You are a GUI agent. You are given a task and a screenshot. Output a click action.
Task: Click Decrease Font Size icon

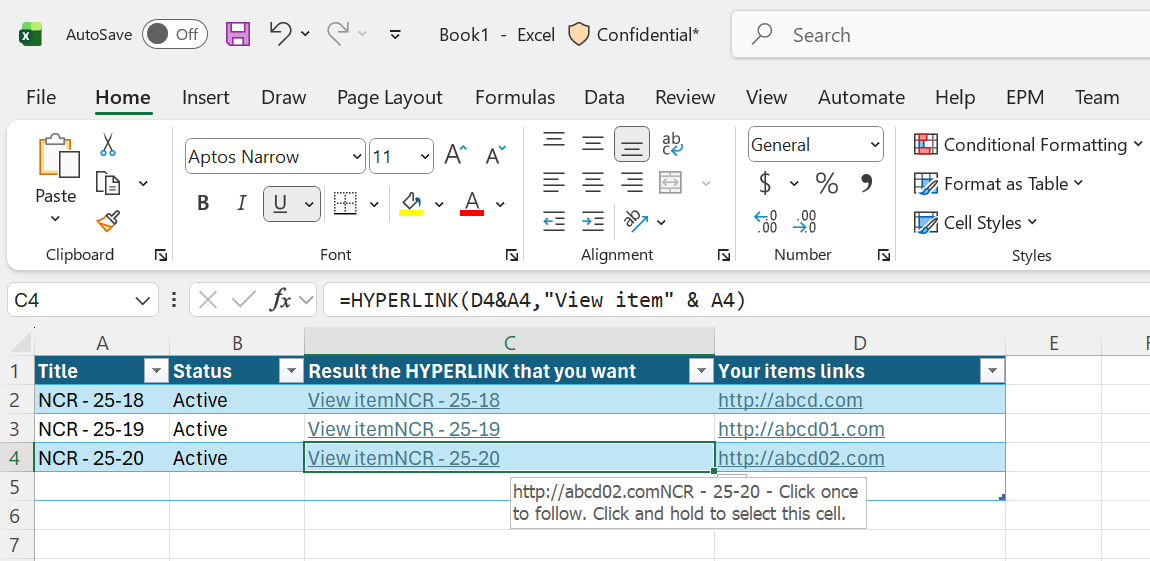496,155
